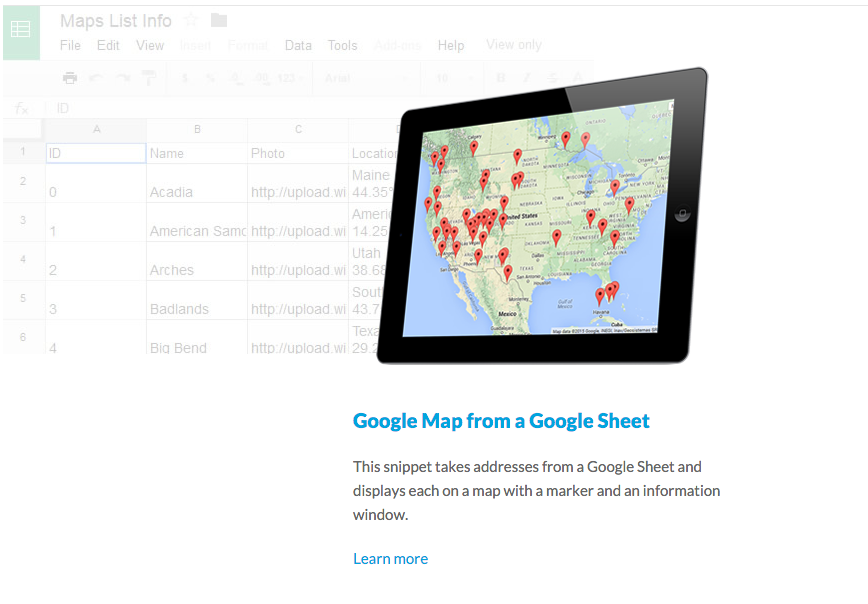Select cell A1 containing ID
This screenshot has height=604, width=868.
95,152
